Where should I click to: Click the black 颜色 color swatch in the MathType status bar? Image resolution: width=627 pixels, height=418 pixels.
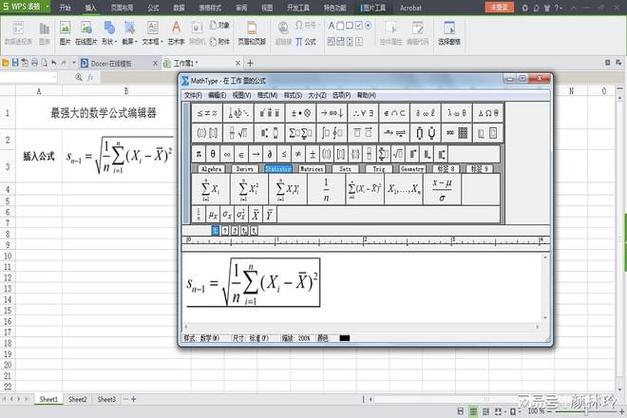pos(344,338)
